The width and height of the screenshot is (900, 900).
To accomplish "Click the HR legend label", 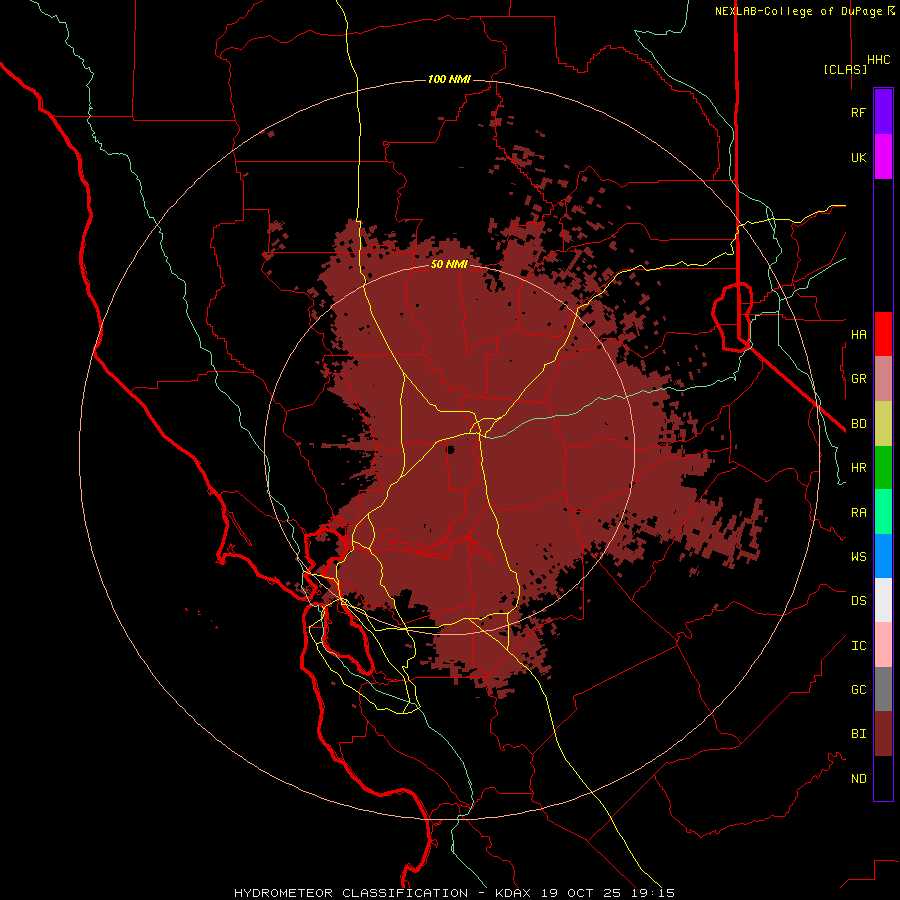I will point(858,468).
